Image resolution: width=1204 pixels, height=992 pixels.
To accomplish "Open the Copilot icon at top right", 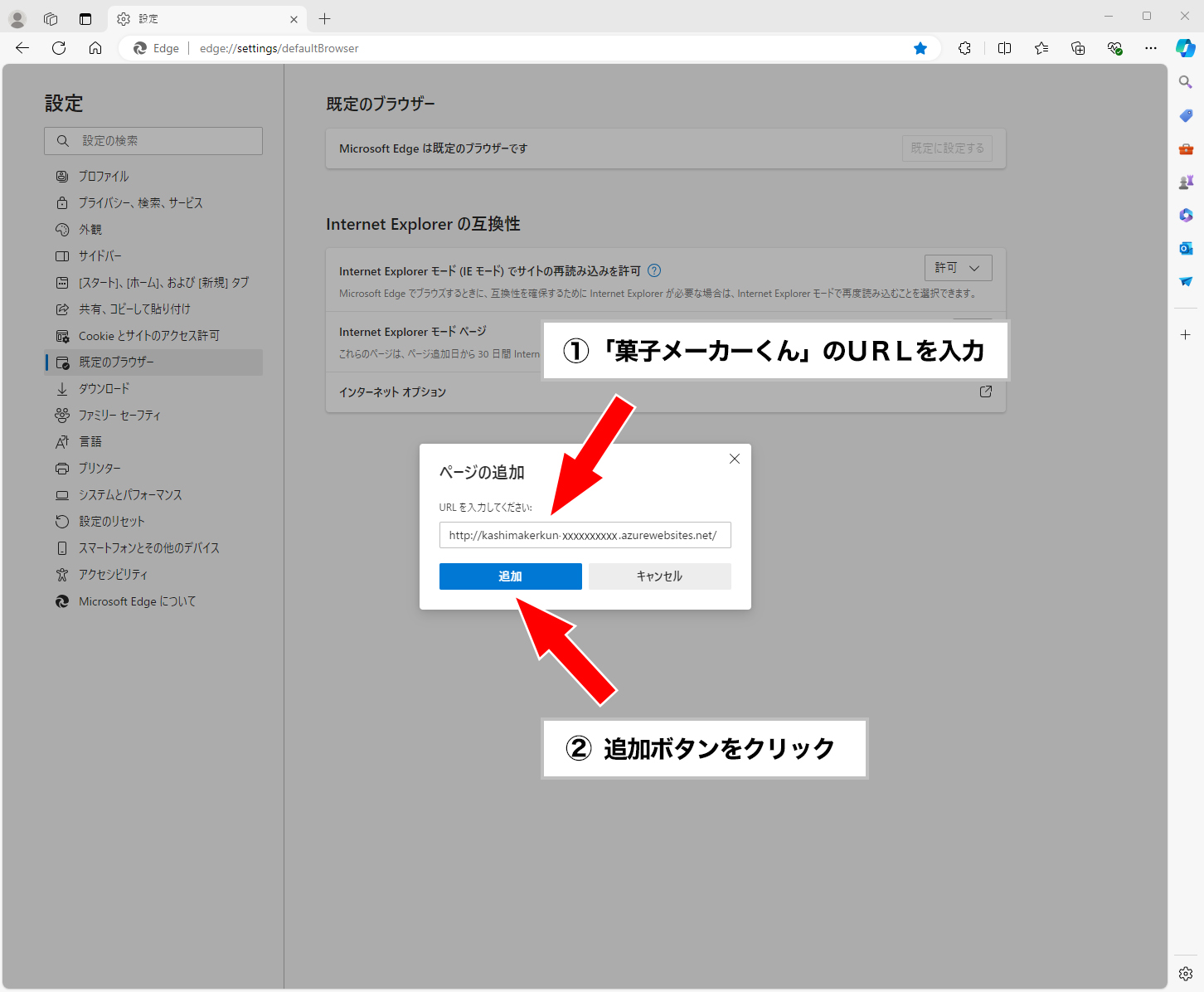I will [x=1186, y=48].
